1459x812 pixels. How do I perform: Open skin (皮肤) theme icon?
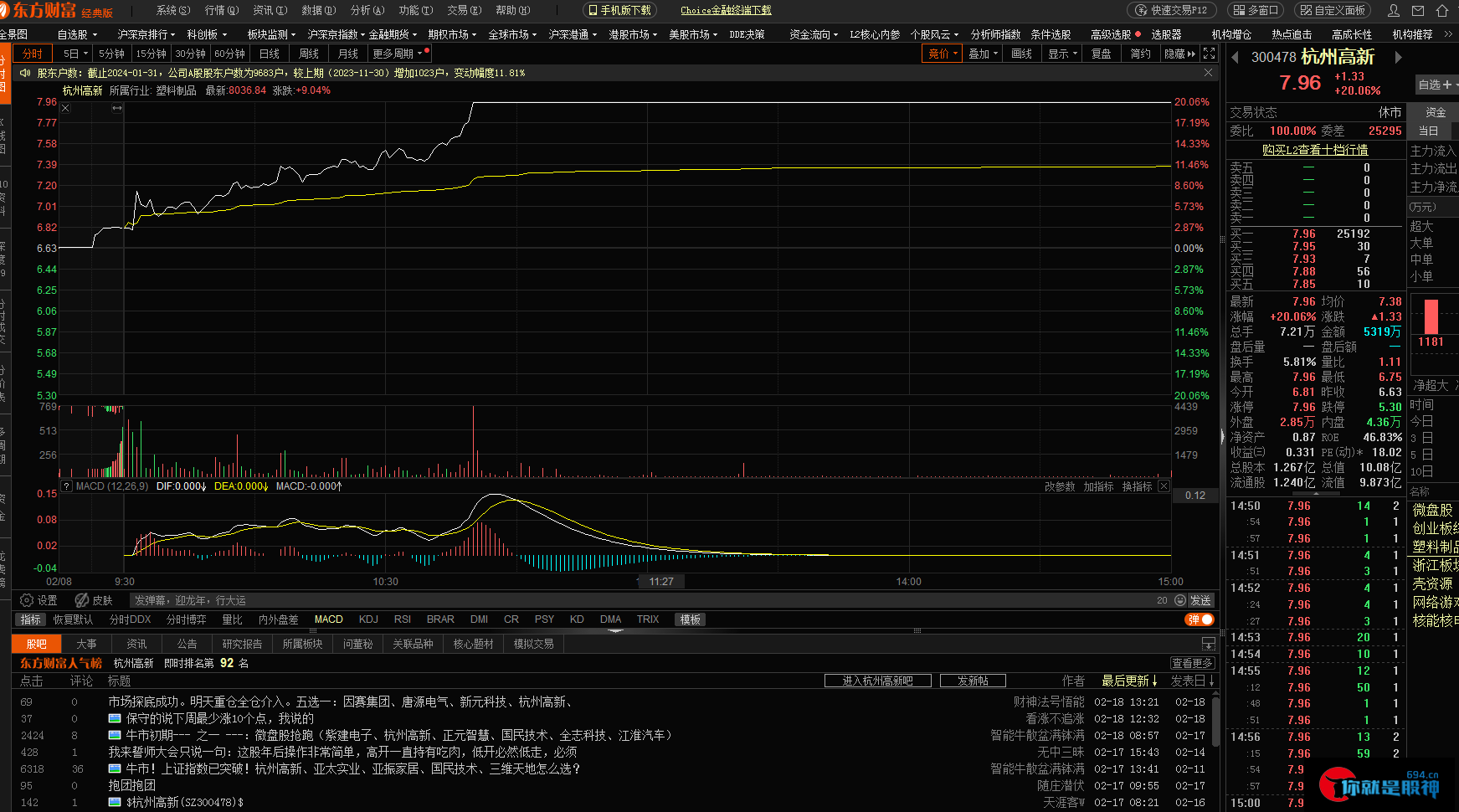click(x=94, y=600)
